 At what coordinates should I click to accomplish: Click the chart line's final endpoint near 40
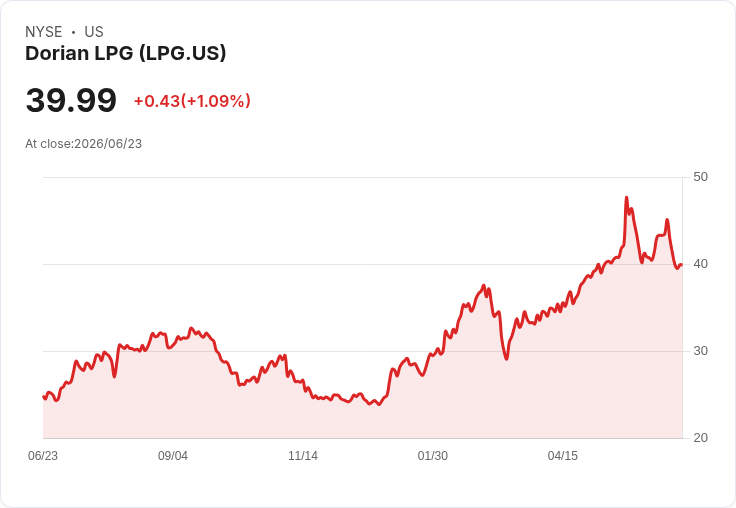tap(681, 265)
